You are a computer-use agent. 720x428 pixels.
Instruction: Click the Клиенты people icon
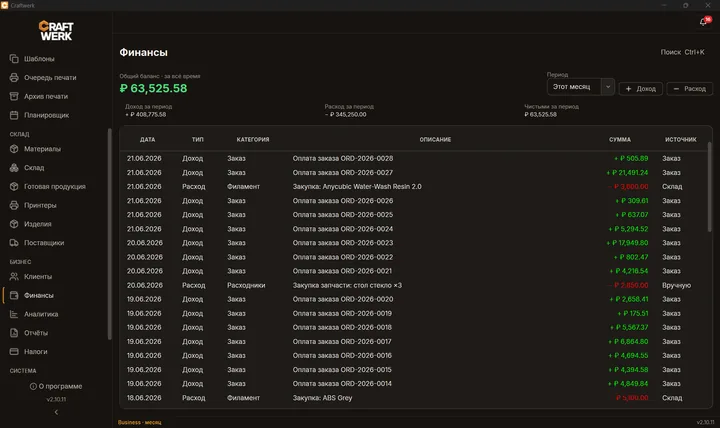click(14, 276)
